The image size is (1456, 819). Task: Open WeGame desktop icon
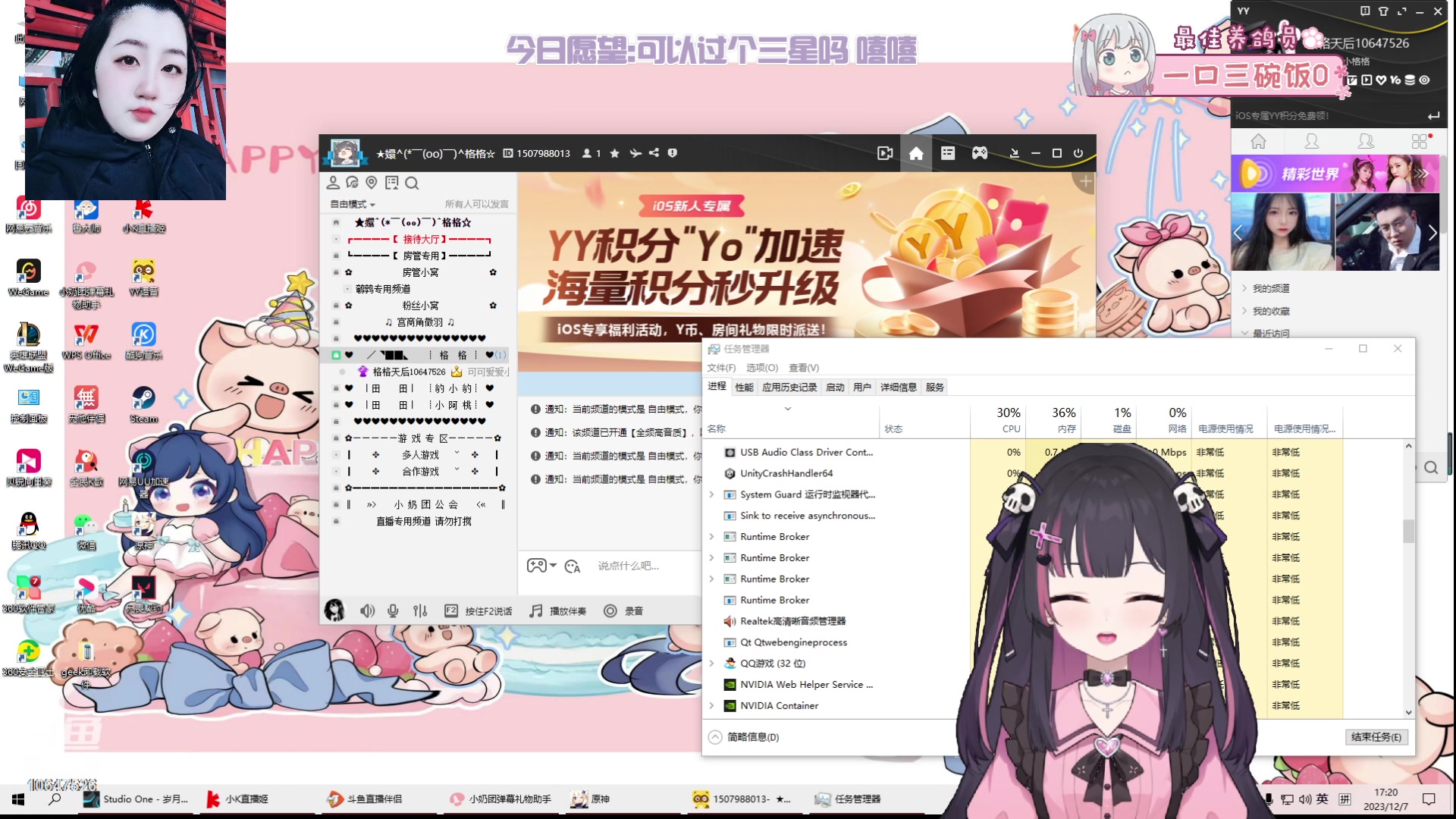pyautogui.click(x=28, y=277)
